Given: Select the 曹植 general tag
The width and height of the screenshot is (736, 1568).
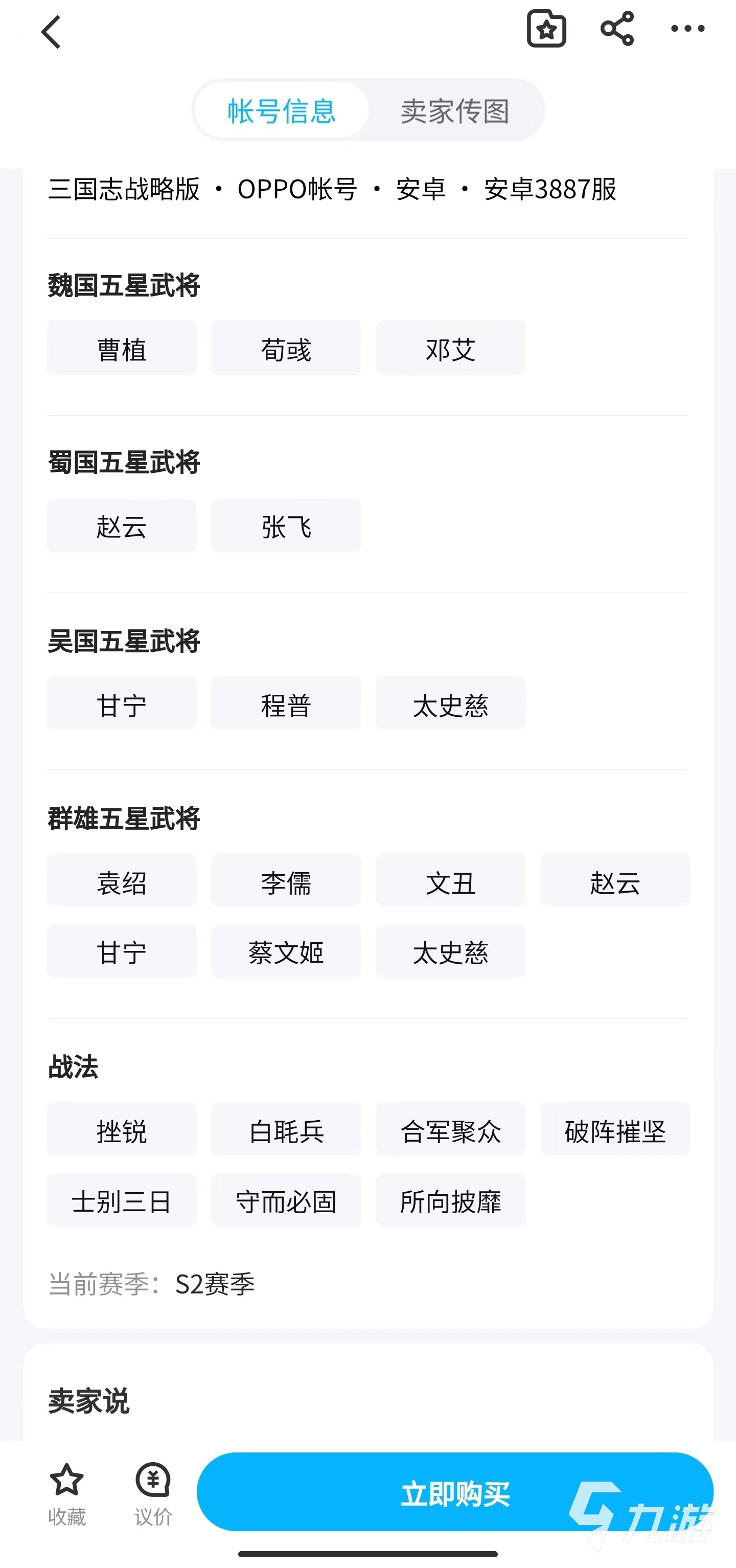Looking at the screenshot, I should pyautogui.click(x=122, y=348).
